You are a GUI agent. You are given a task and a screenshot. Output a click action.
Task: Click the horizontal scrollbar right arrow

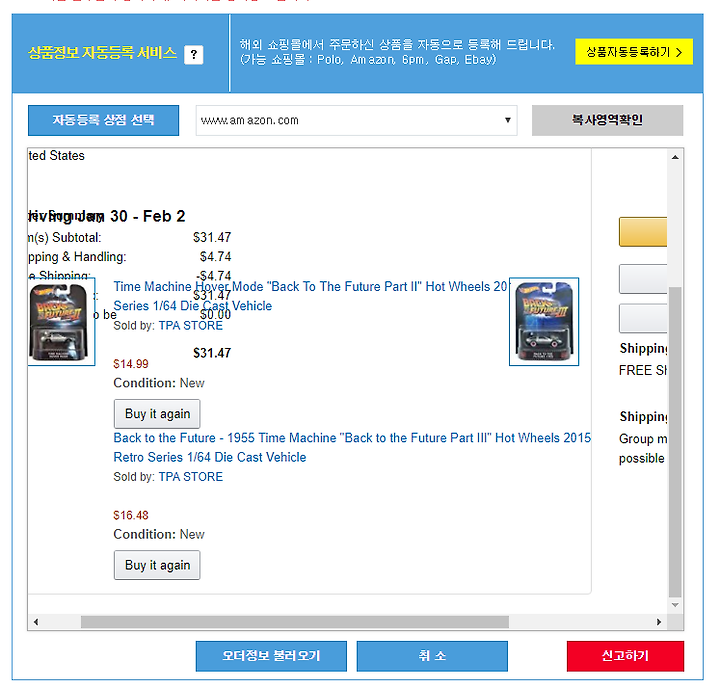point(659,622)
